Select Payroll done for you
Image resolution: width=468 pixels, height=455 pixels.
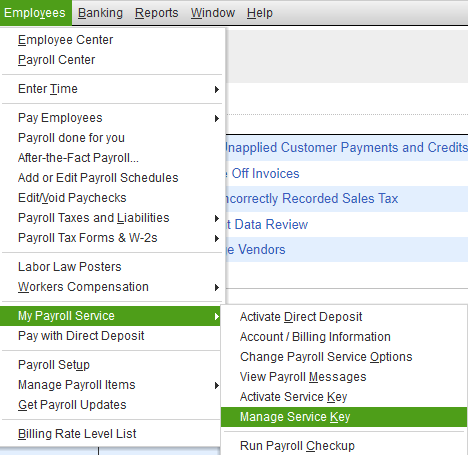pyautogui.click(x=111, y=138)
